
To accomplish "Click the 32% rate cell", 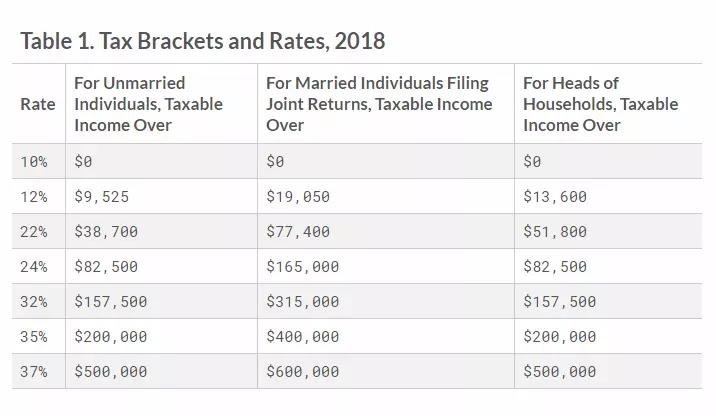I will (34, 302).
